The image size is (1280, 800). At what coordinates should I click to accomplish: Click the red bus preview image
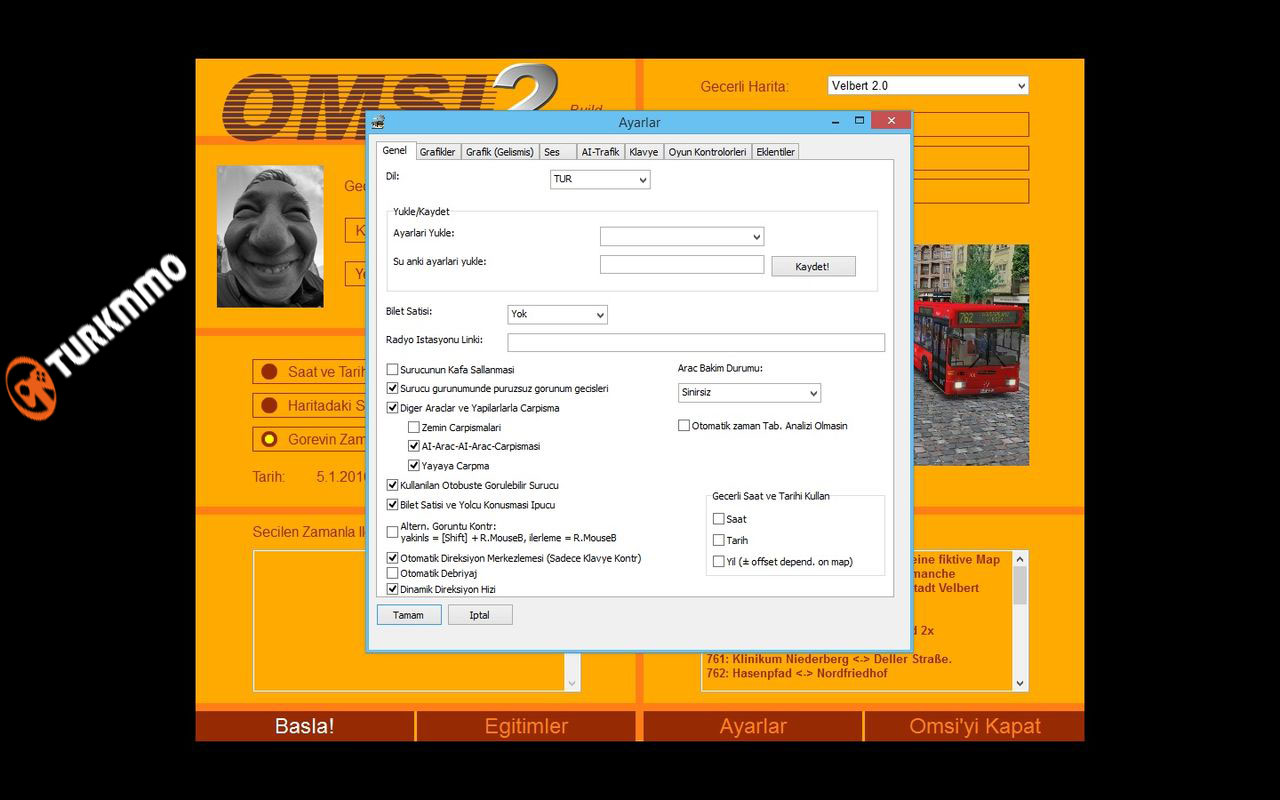tap(971, 355)
